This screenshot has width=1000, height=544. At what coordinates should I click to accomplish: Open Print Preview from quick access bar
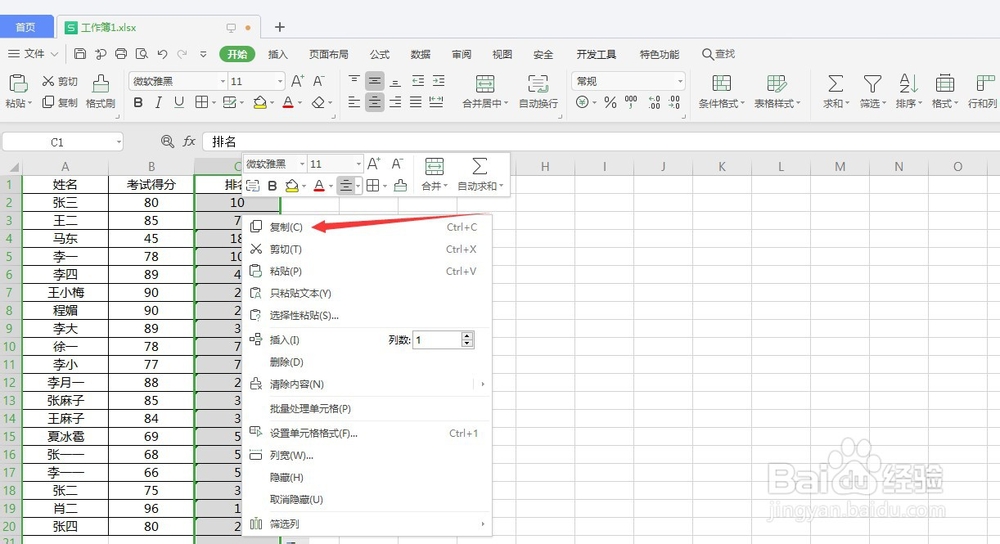pyautogui.click(x=142, y=54)
